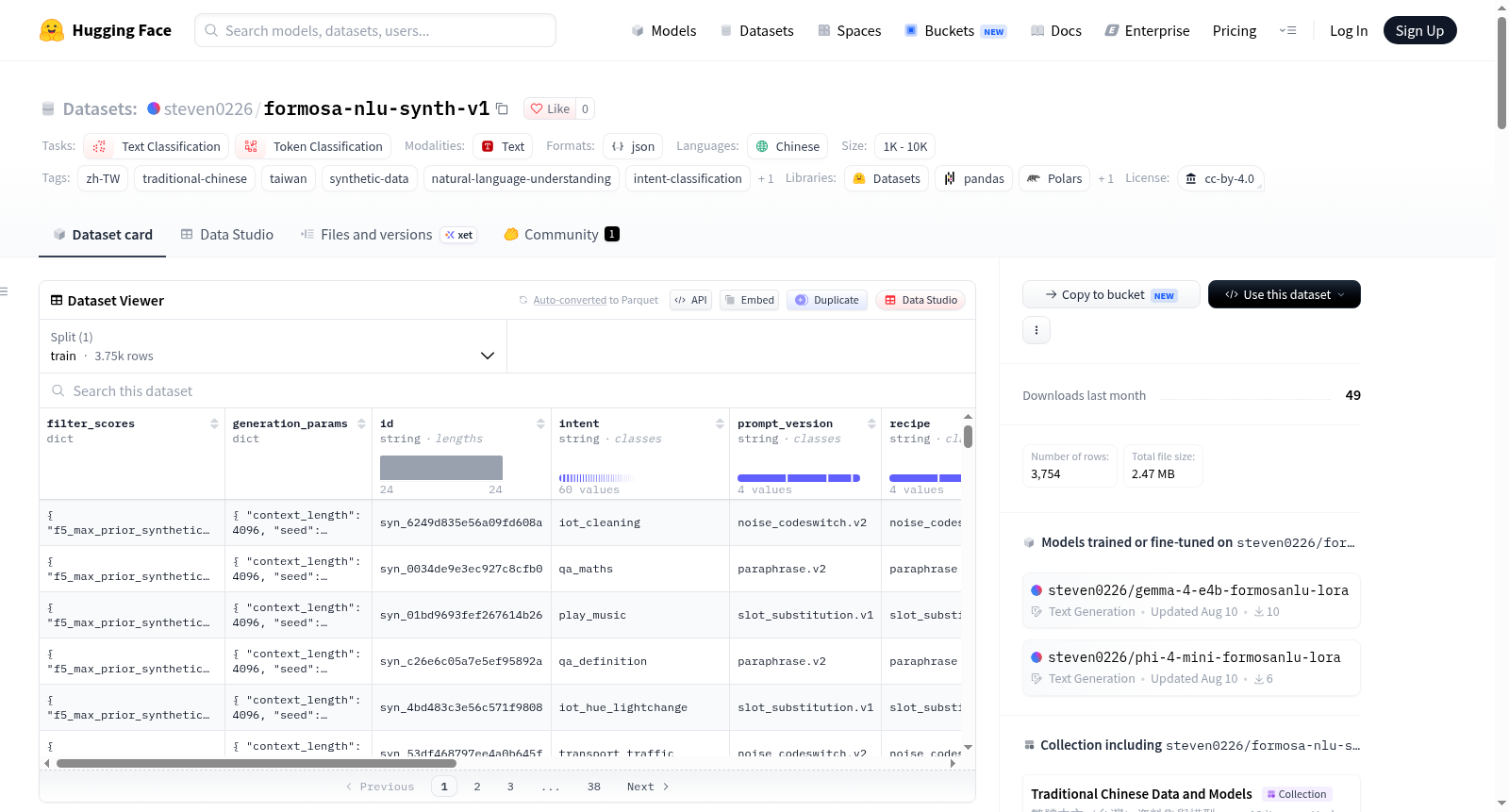This screenshot has width=1509, height=812.
Task: Click the globe icon beside Chinese
Action: coord(762,146)
